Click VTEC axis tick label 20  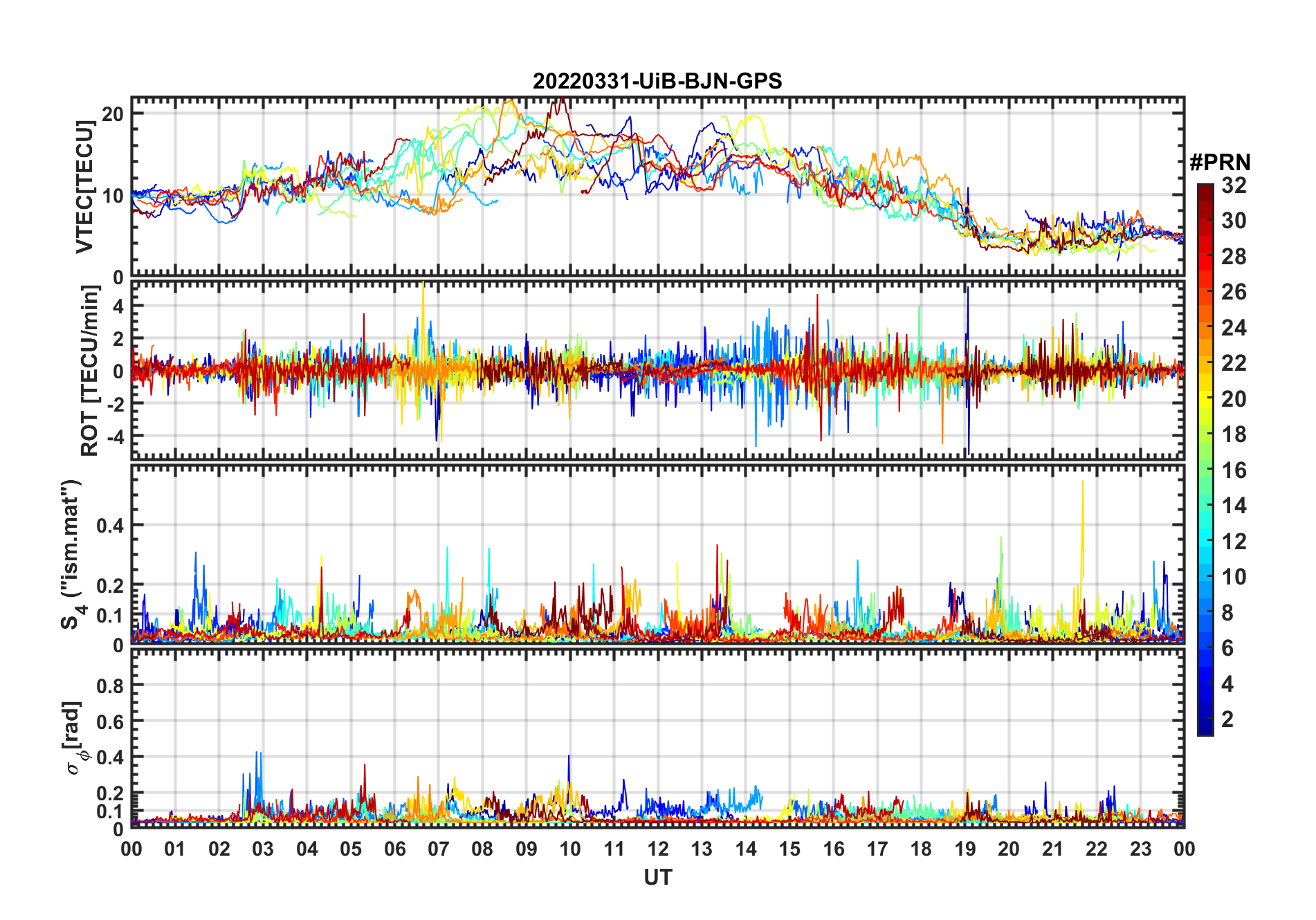tap(113, 114)
